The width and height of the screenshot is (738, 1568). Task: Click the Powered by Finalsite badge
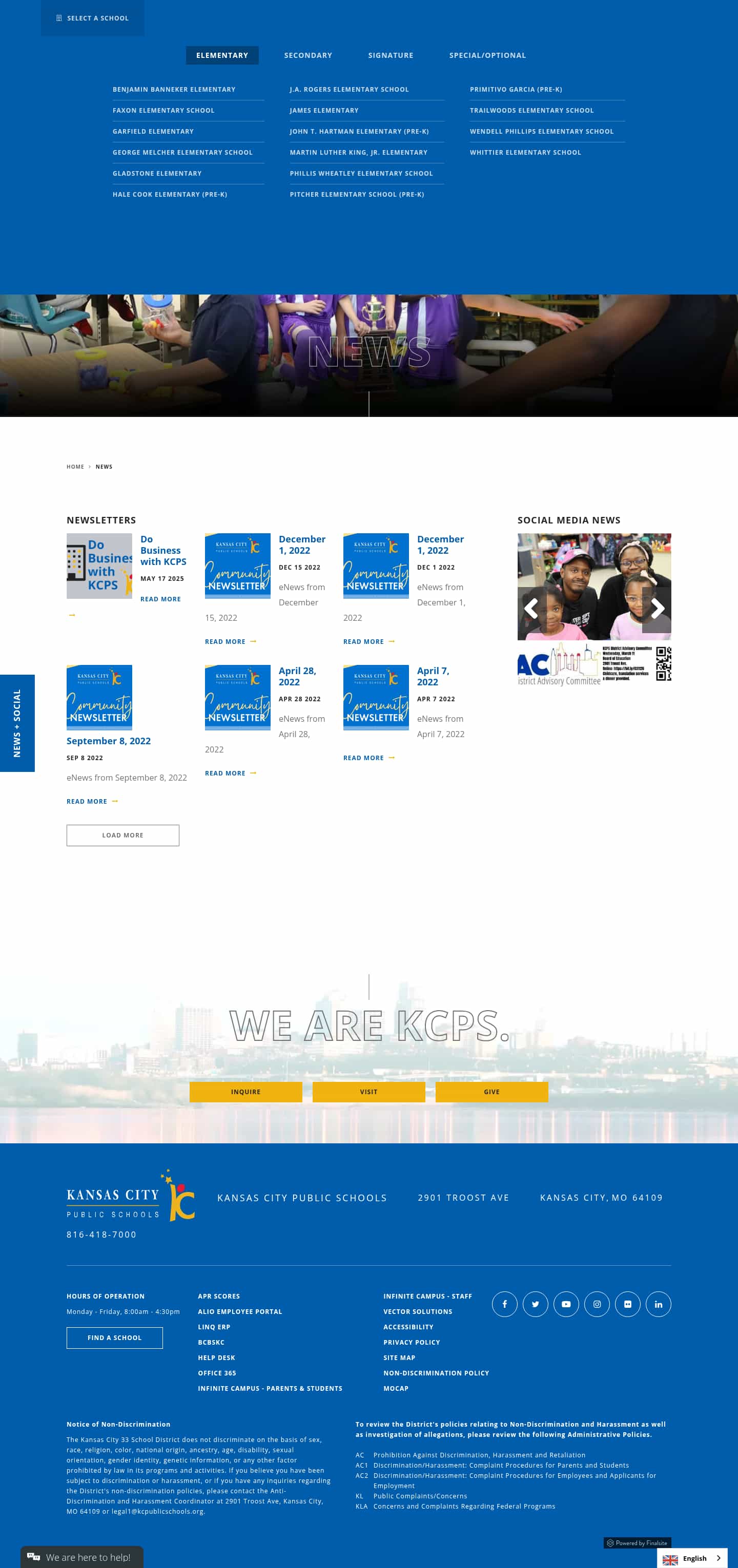(x=637, y=1543)
